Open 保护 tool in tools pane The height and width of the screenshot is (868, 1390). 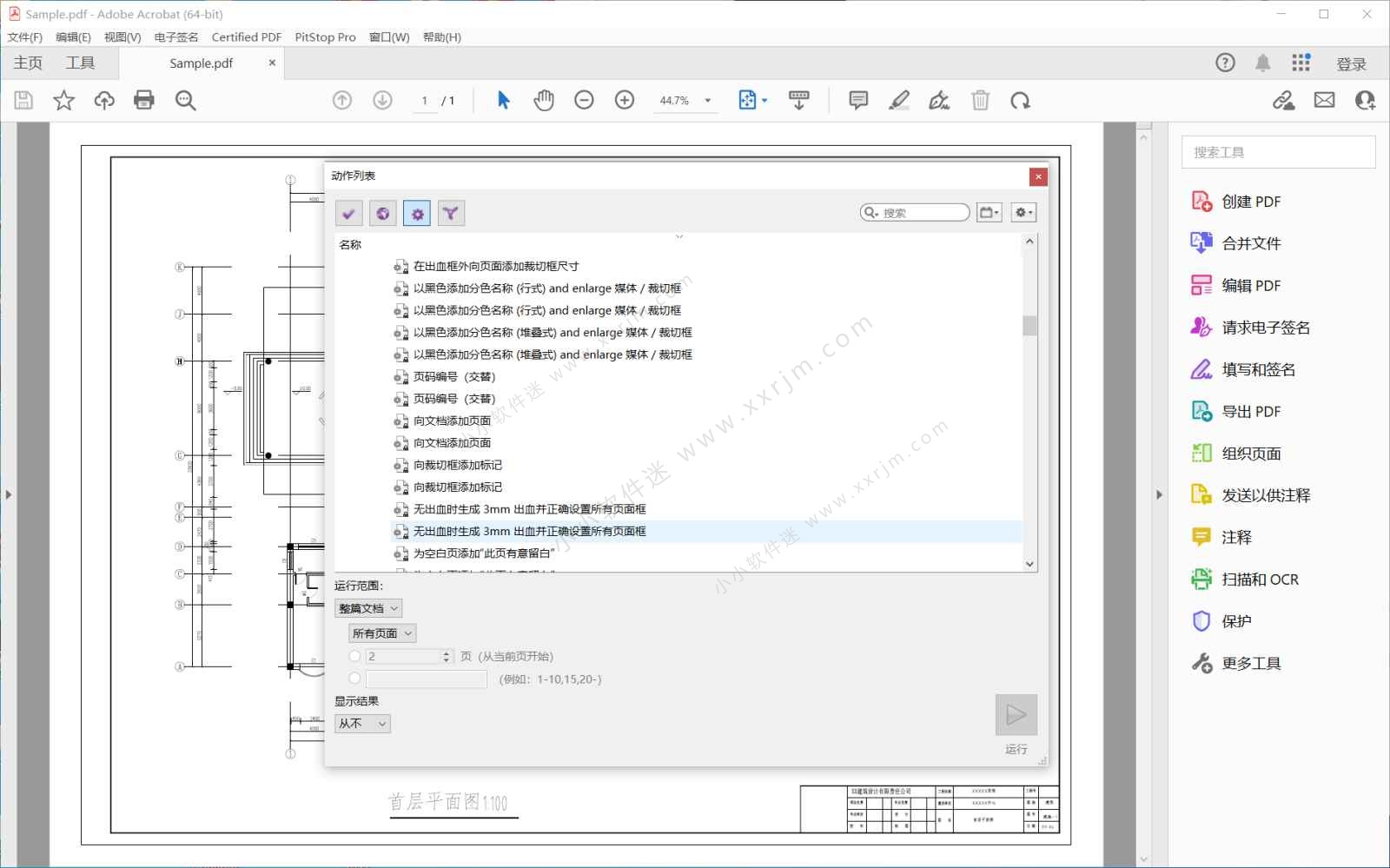coord(1221,621)
